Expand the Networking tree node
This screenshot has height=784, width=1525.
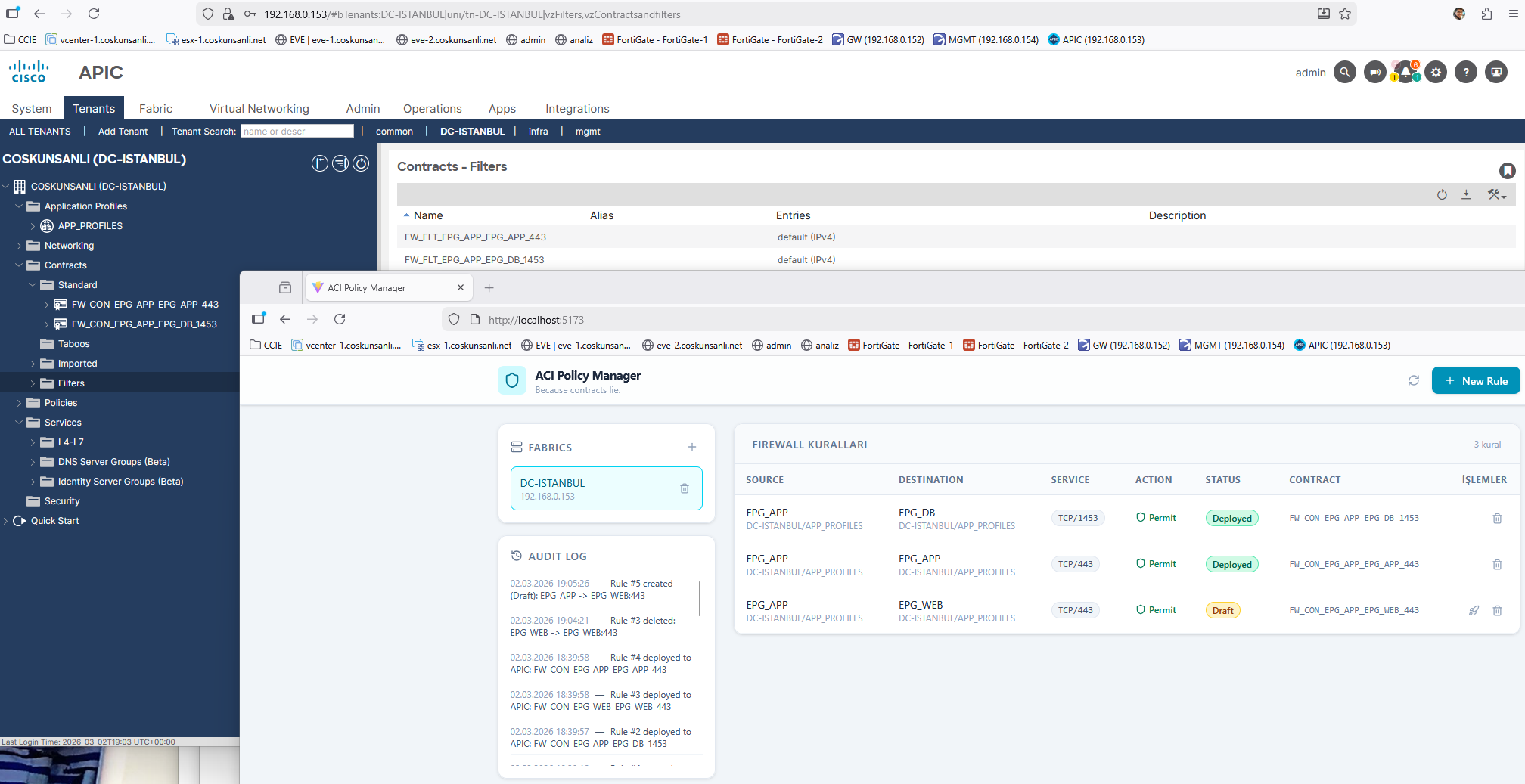click(19, 246)
